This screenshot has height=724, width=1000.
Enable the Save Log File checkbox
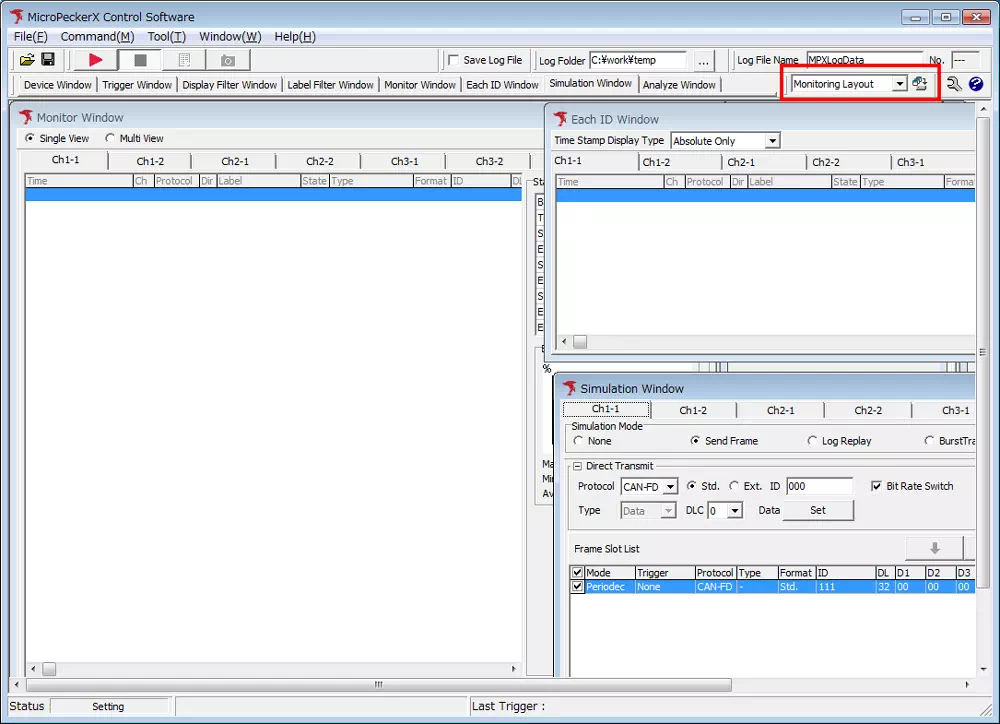point(454,60)
